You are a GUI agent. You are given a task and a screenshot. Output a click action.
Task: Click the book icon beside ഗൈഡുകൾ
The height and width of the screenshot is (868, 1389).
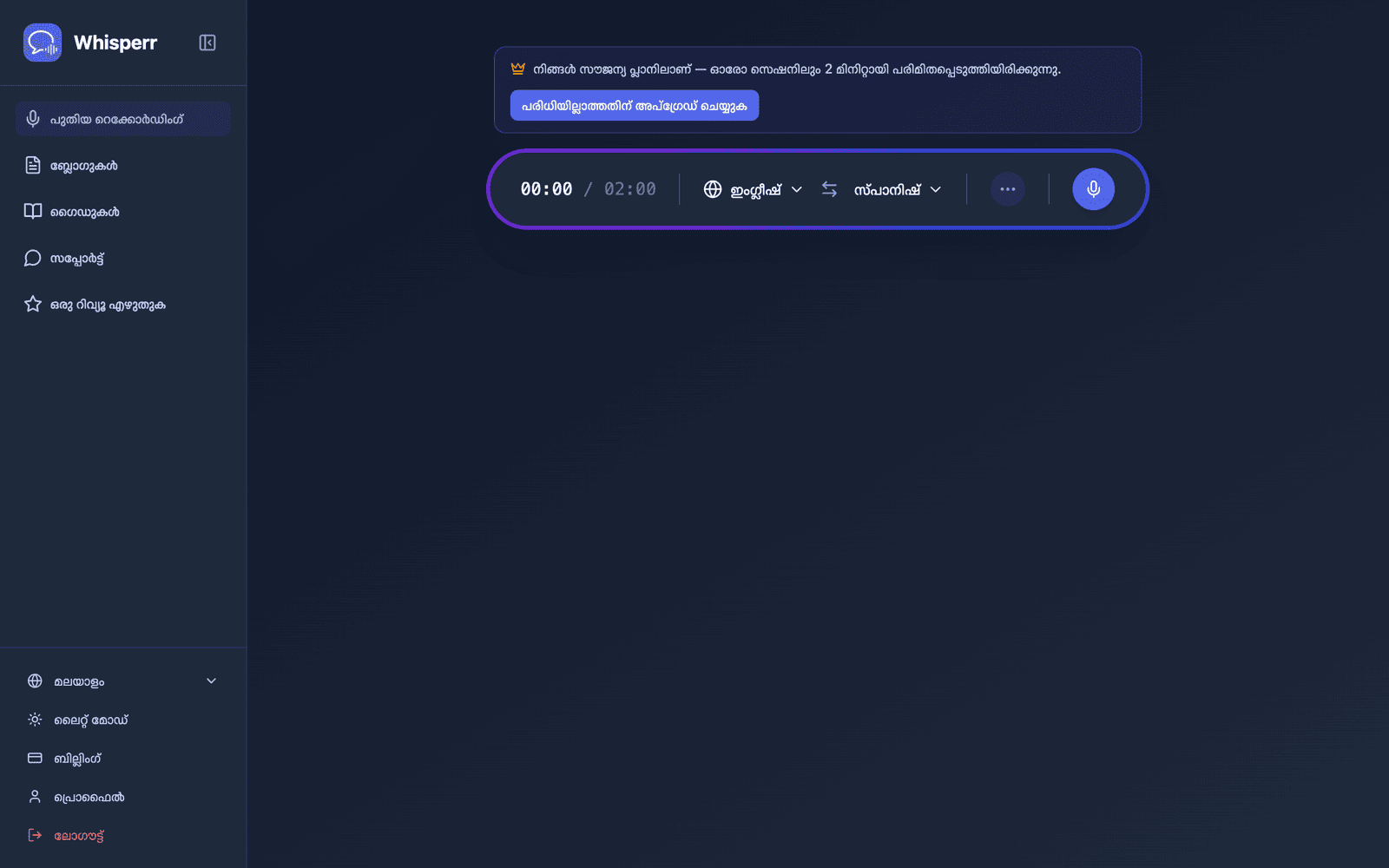tap(33, 211)
